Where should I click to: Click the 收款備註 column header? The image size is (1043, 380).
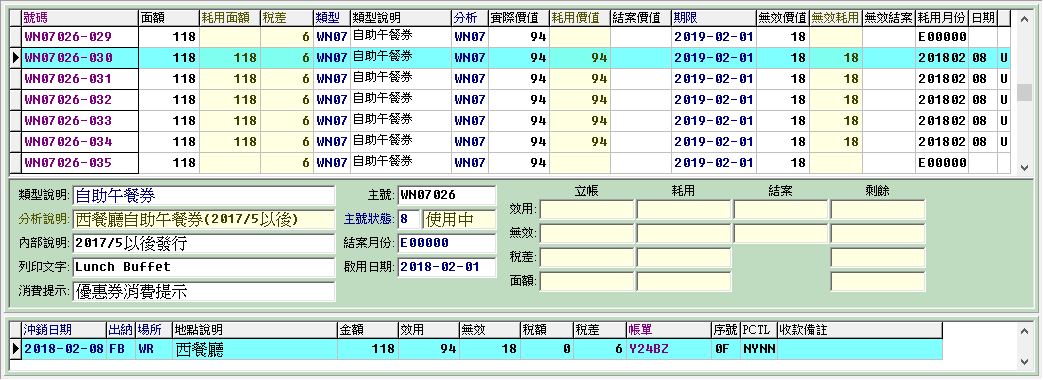(x=859, y=330)
